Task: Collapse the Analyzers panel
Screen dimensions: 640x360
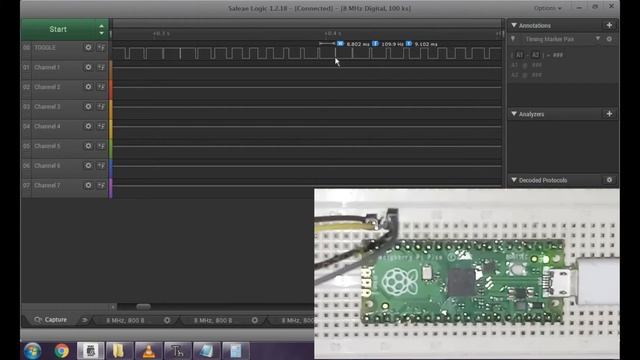Action: point(514,114)
